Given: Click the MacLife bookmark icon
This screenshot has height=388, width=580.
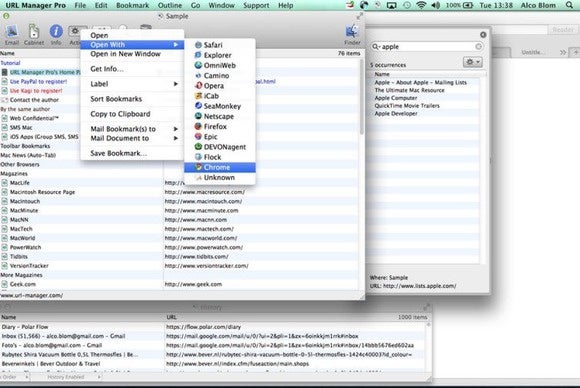Looking at the screenshot, I should point(4,183).
